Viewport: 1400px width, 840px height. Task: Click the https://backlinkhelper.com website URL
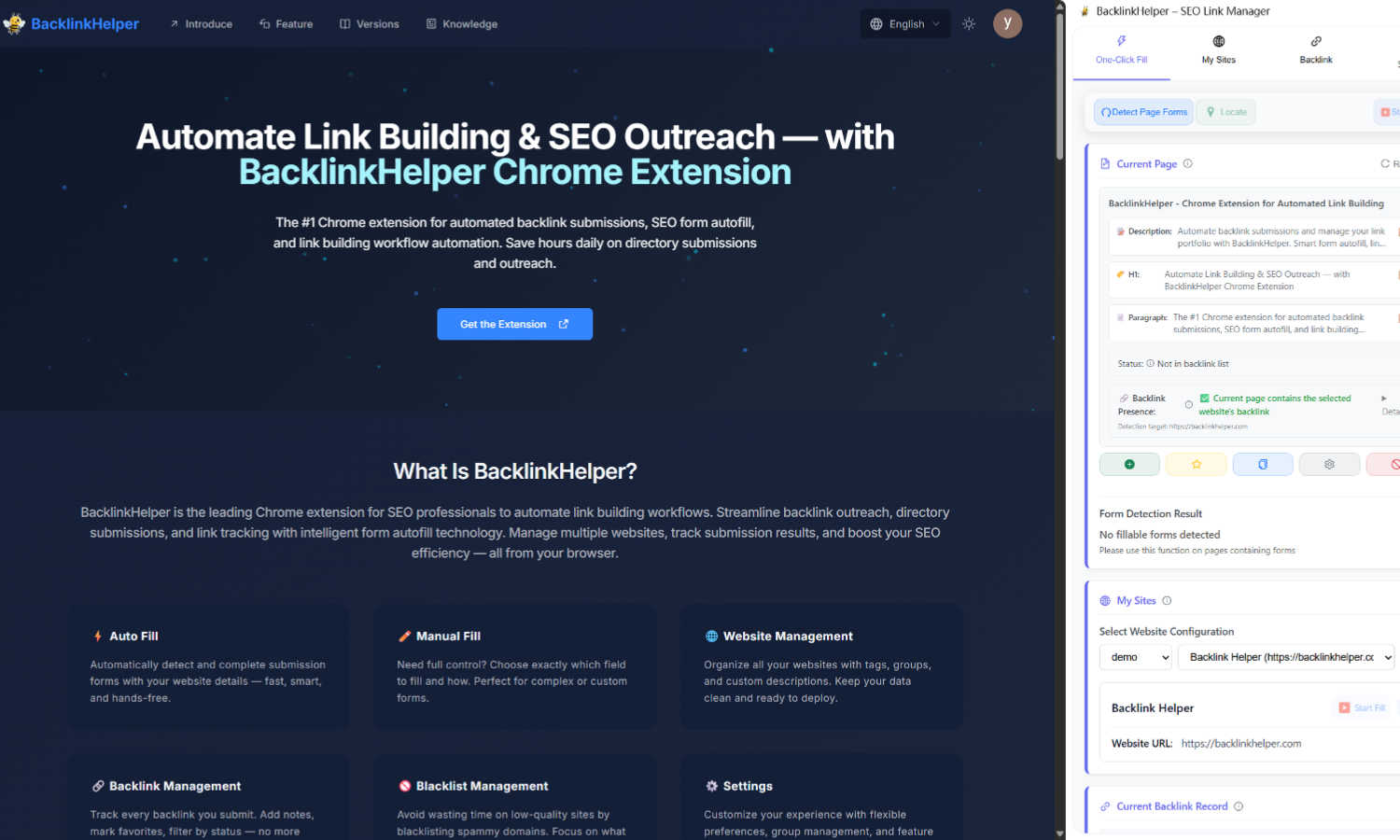[1240, 744]
